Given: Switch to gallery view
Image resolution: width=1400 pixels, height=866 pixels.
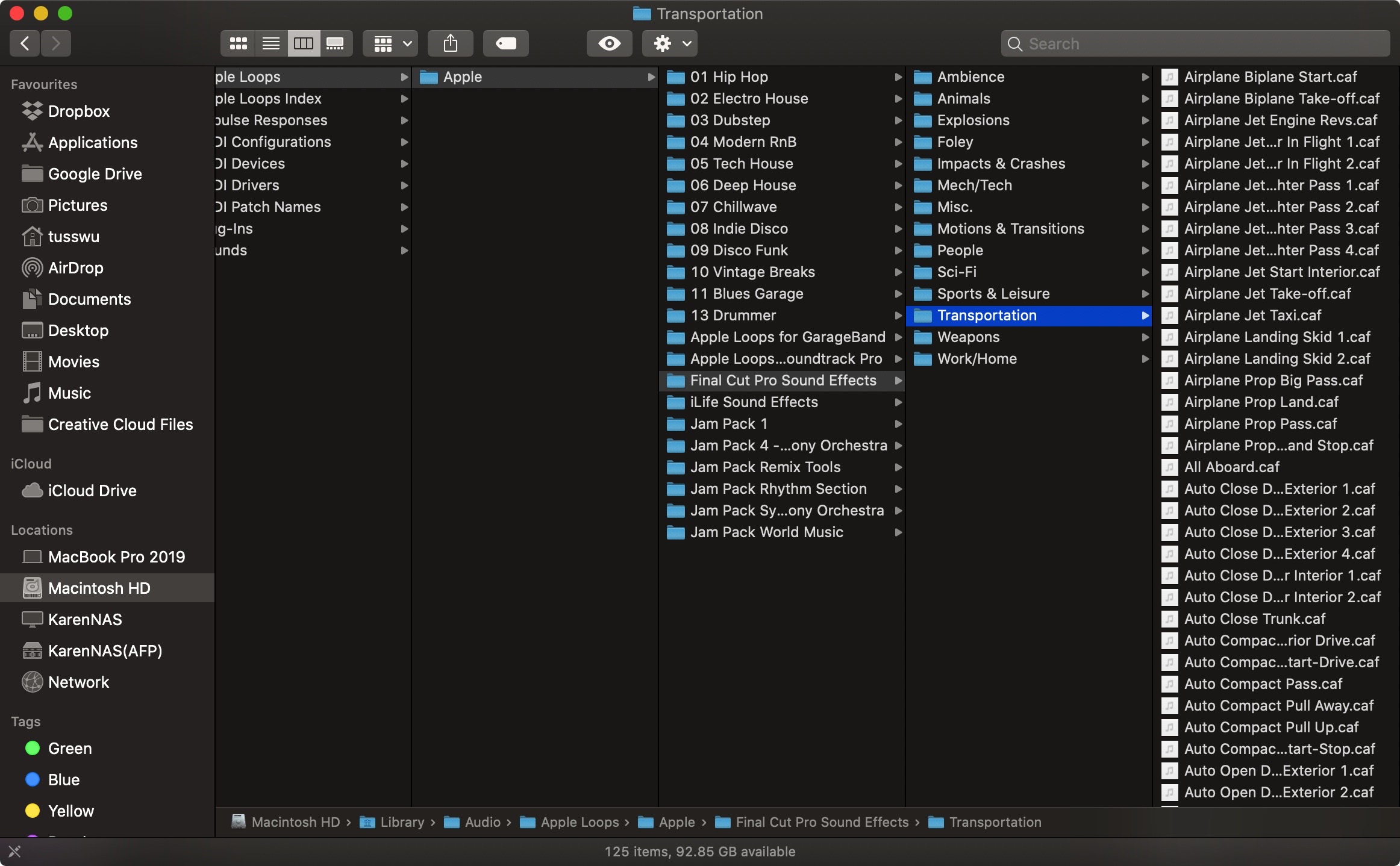Looking at the screenshot, I should 336,43.
